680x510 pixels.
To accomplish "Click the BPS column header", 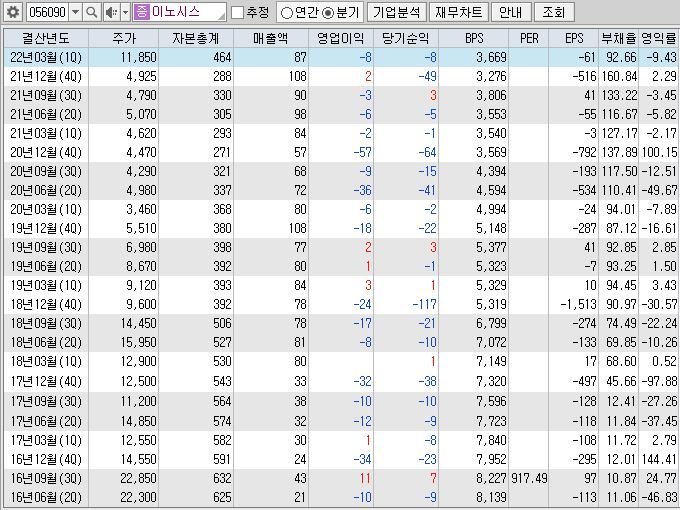I will (474, 38).
